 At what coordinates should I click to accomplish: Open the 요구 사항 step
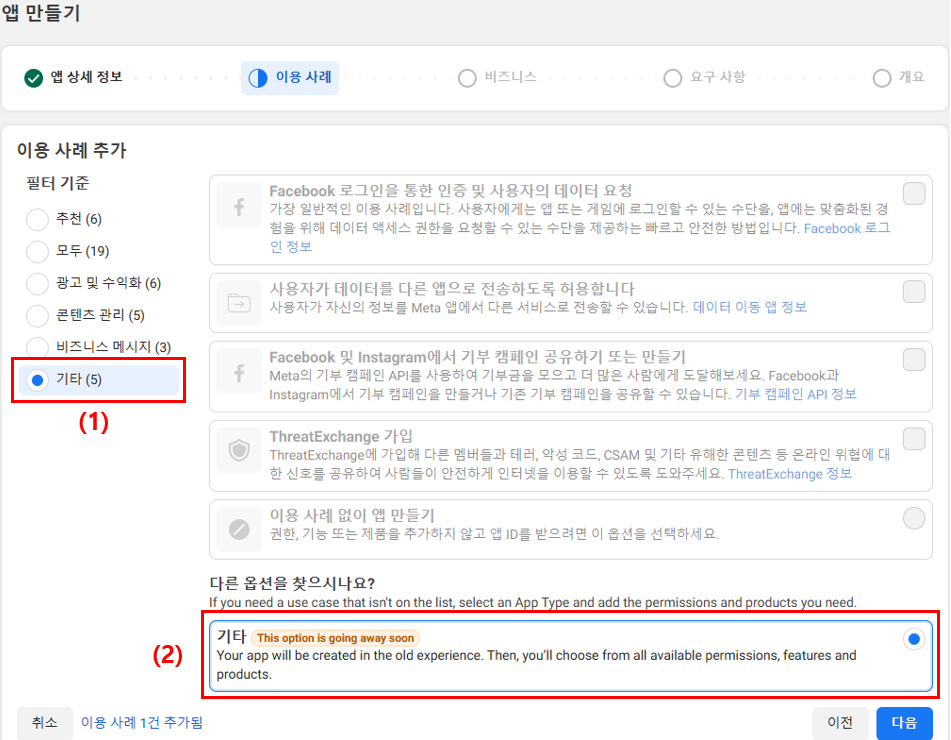point(704,78)
